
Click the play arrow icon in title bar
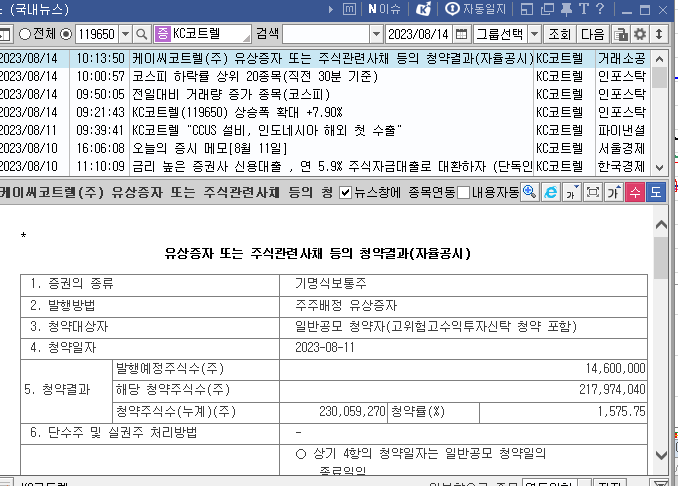(331, 9)
